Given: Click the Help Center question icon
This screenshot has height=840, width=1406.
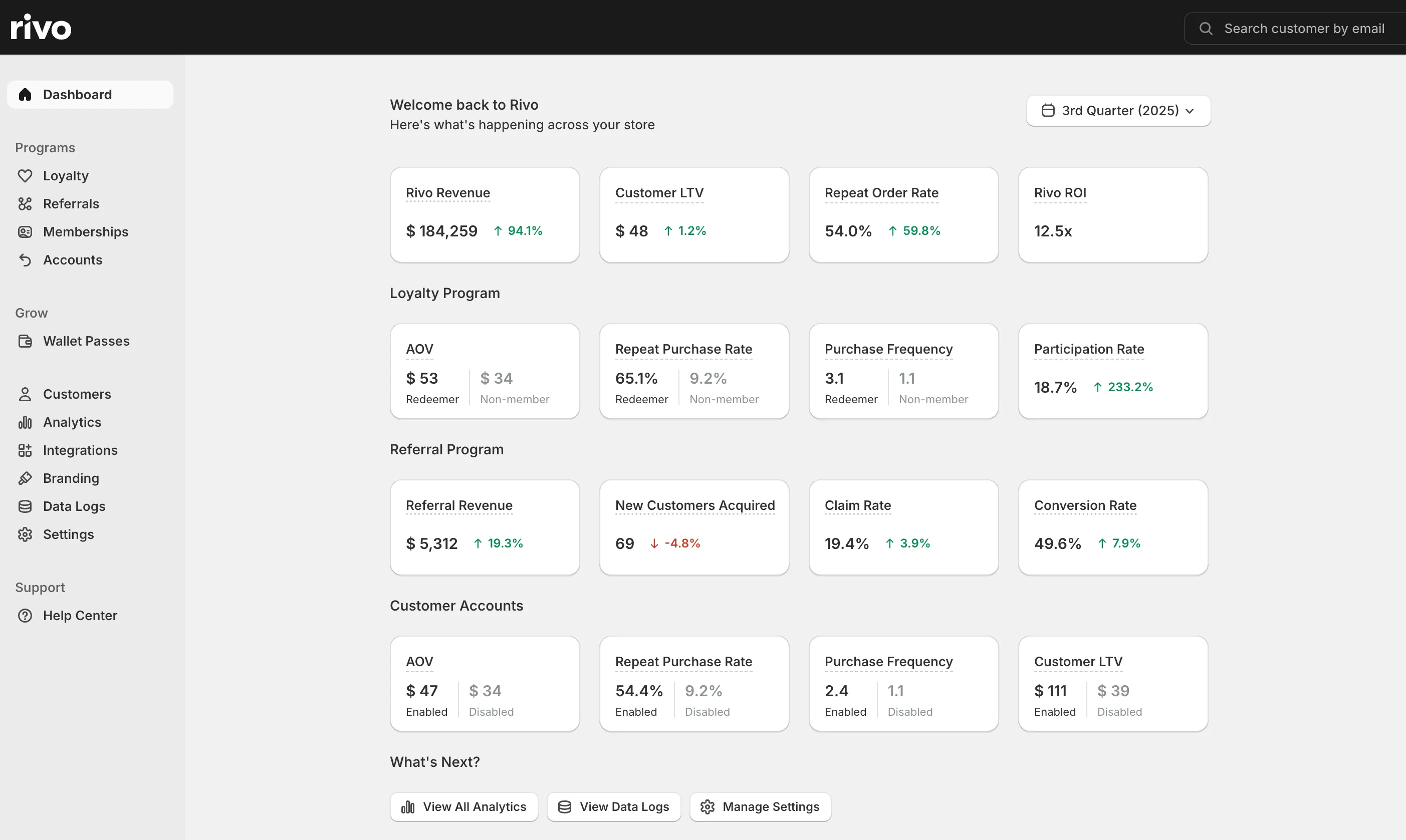Looking at the screenshot, I should coord(25,616).
